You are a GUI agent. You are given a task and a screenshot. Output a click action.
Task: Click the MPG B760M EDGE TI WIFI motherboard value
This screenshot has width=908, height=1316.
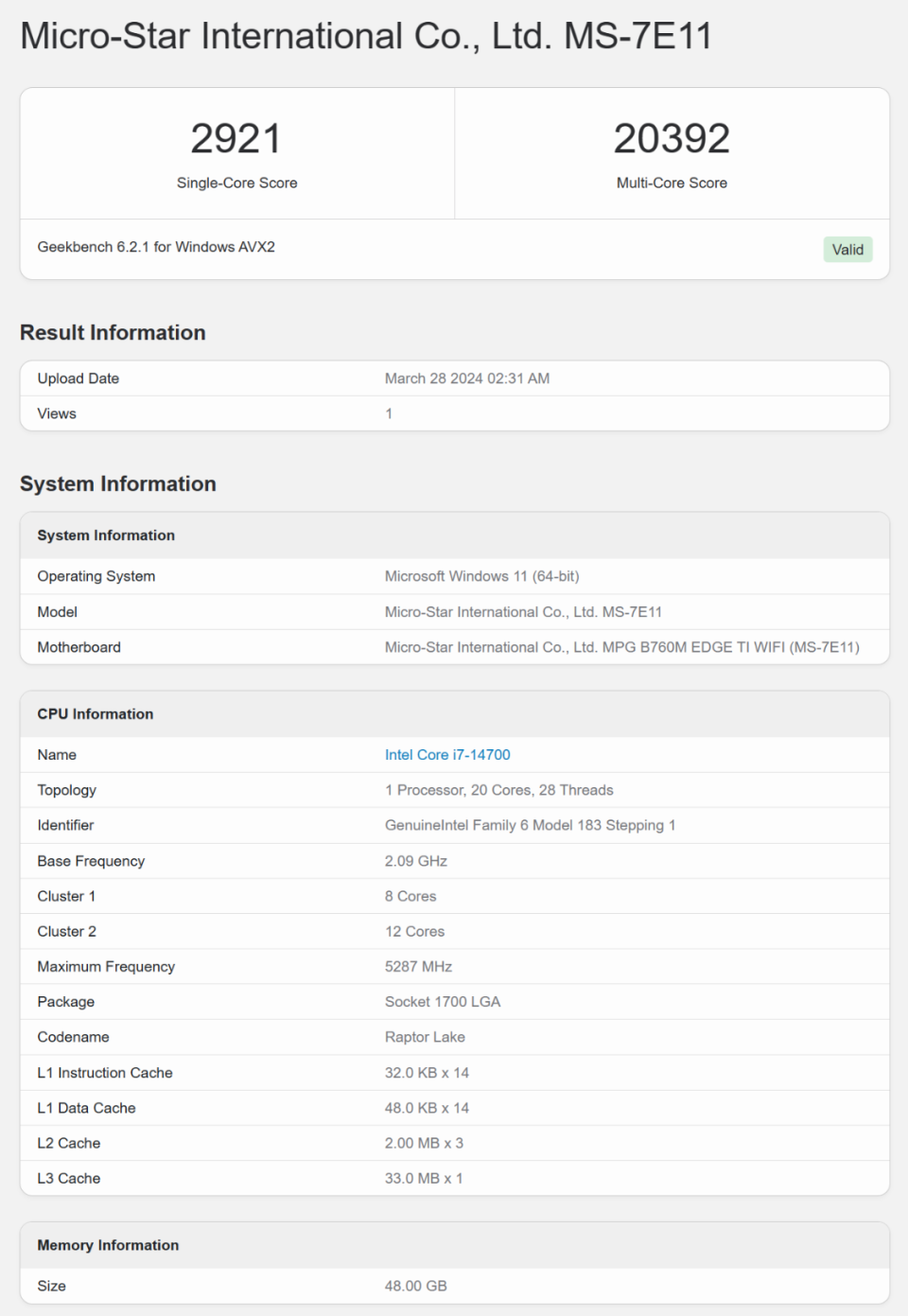point(622,647)
